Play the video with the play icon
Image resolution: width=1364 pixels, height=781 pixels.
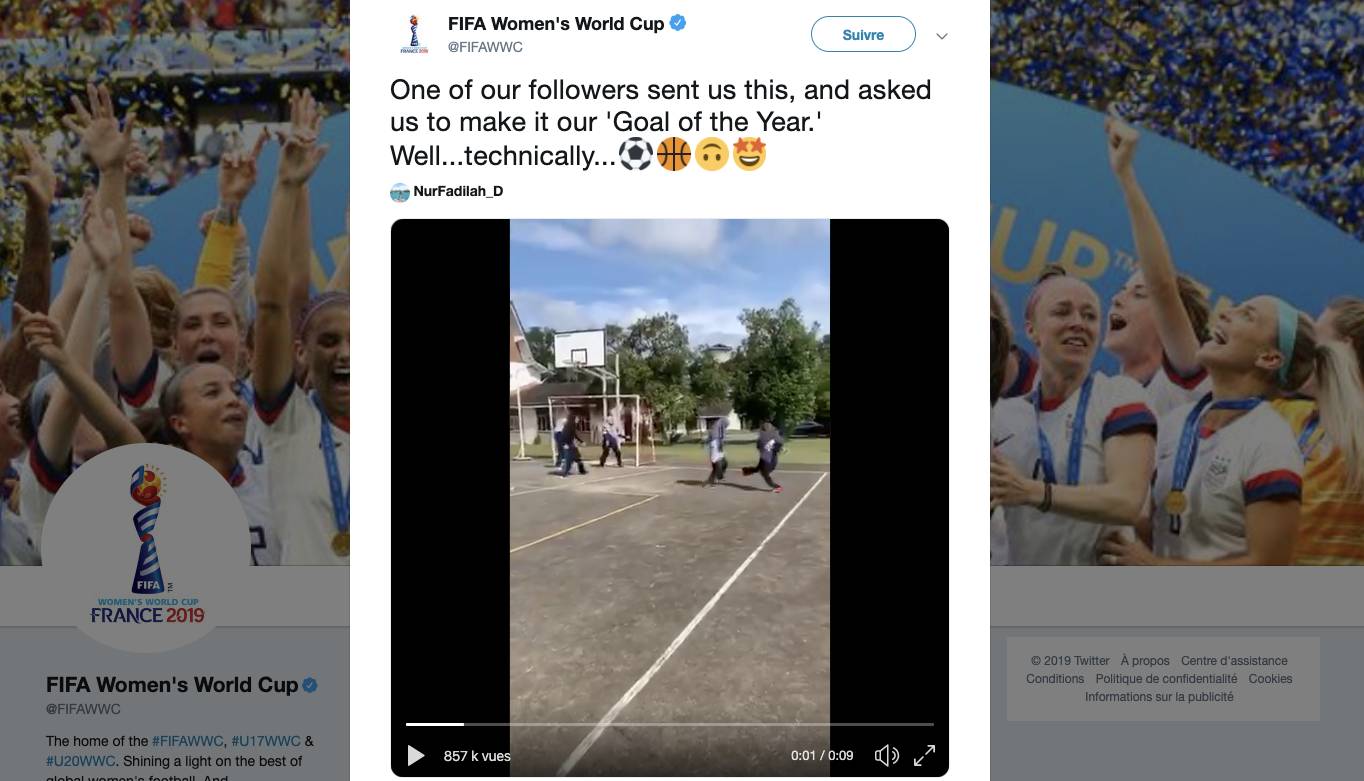(x=416, y=756)
